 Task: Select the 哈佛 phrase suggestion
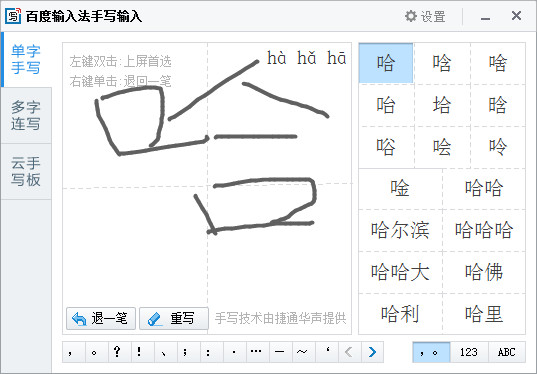[484, 272]
